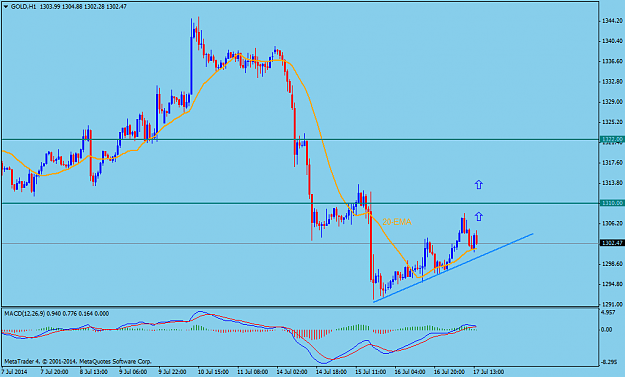Click the 1322.00 highlighted price label
The width and height of the screenshot is (625, 377).
point(612,139)
